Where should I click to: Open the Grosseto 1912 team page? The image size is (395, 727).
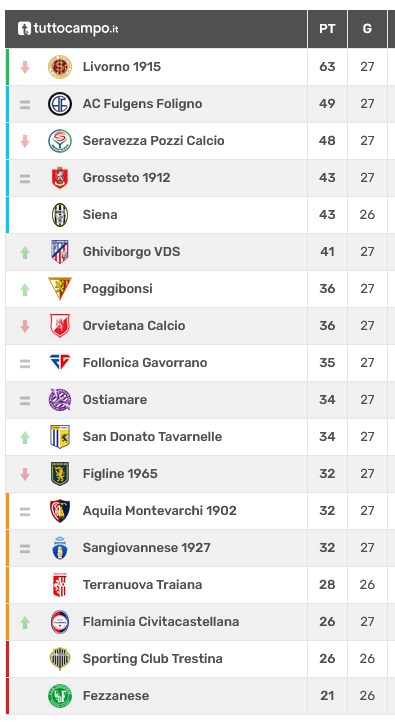tap(127, 178)
